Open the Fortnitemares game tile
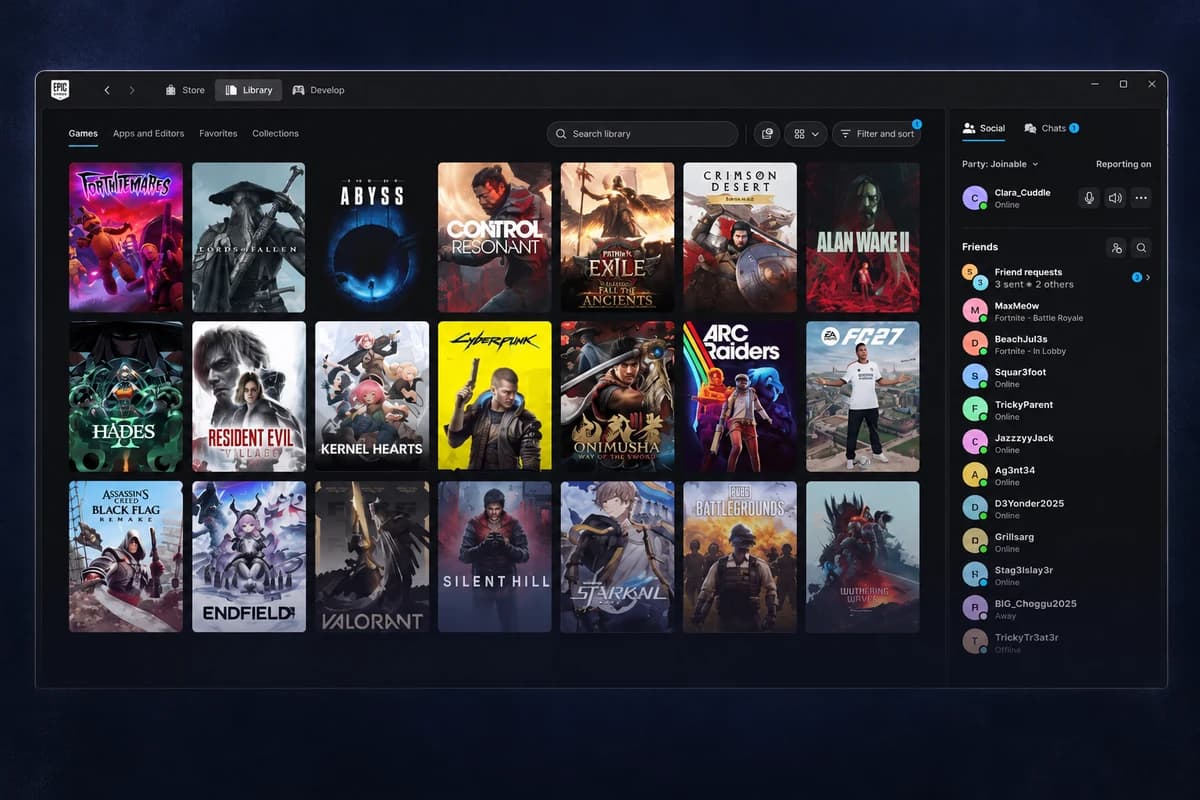The height and width of the screenshot is (800, 1200). [126, 237]
